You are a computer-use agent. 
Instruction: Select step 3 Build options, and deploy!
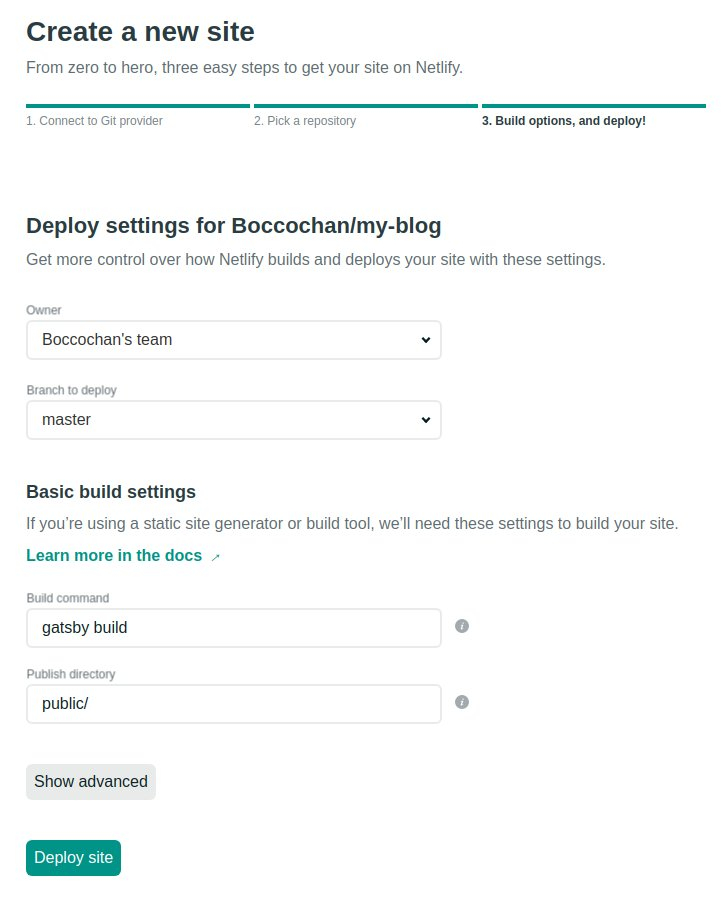[563, 121]
